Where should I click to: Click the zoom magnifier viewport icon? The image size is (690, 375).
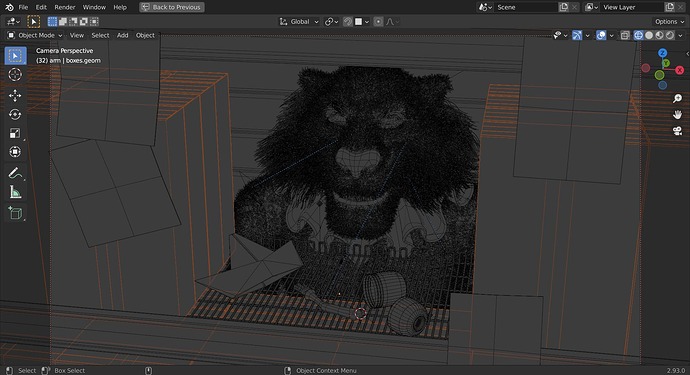(x=677, y=99)
